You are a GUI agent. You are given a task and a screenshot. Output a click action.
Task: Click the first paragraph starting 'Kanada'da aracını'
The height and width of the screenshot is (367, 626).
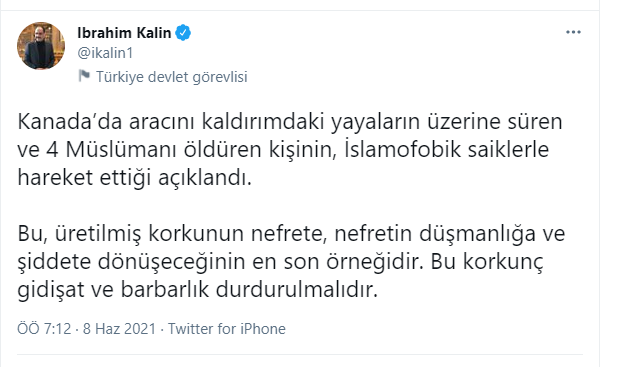[290, 150]
